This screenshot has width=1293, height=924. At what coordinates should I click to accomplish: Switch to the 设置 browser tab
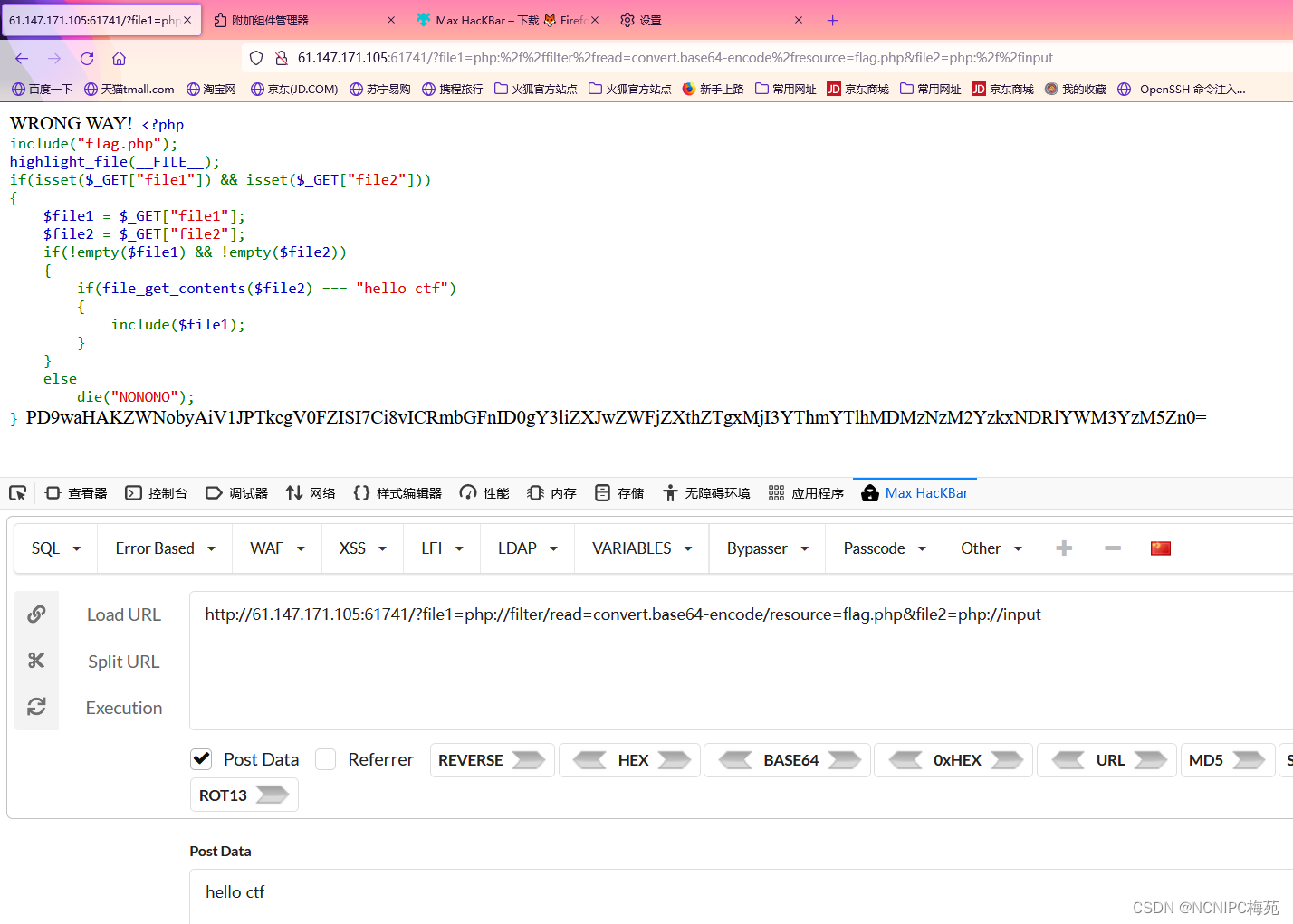[x=712, y=20]
